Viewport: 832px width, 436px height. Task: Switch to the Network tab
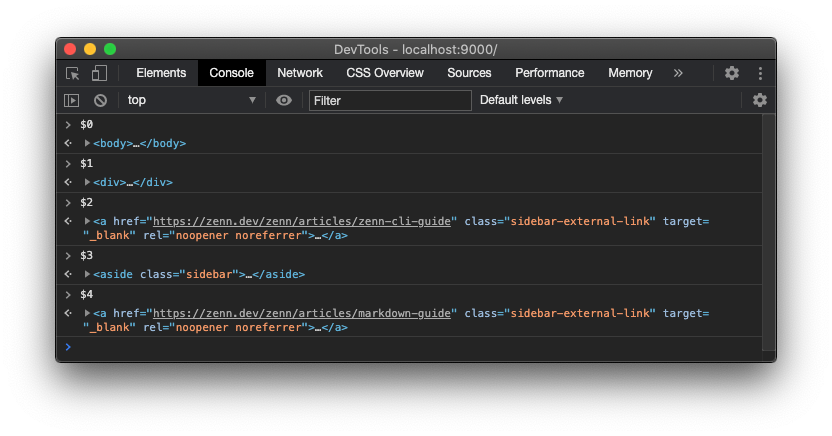(x=300, y=73)
